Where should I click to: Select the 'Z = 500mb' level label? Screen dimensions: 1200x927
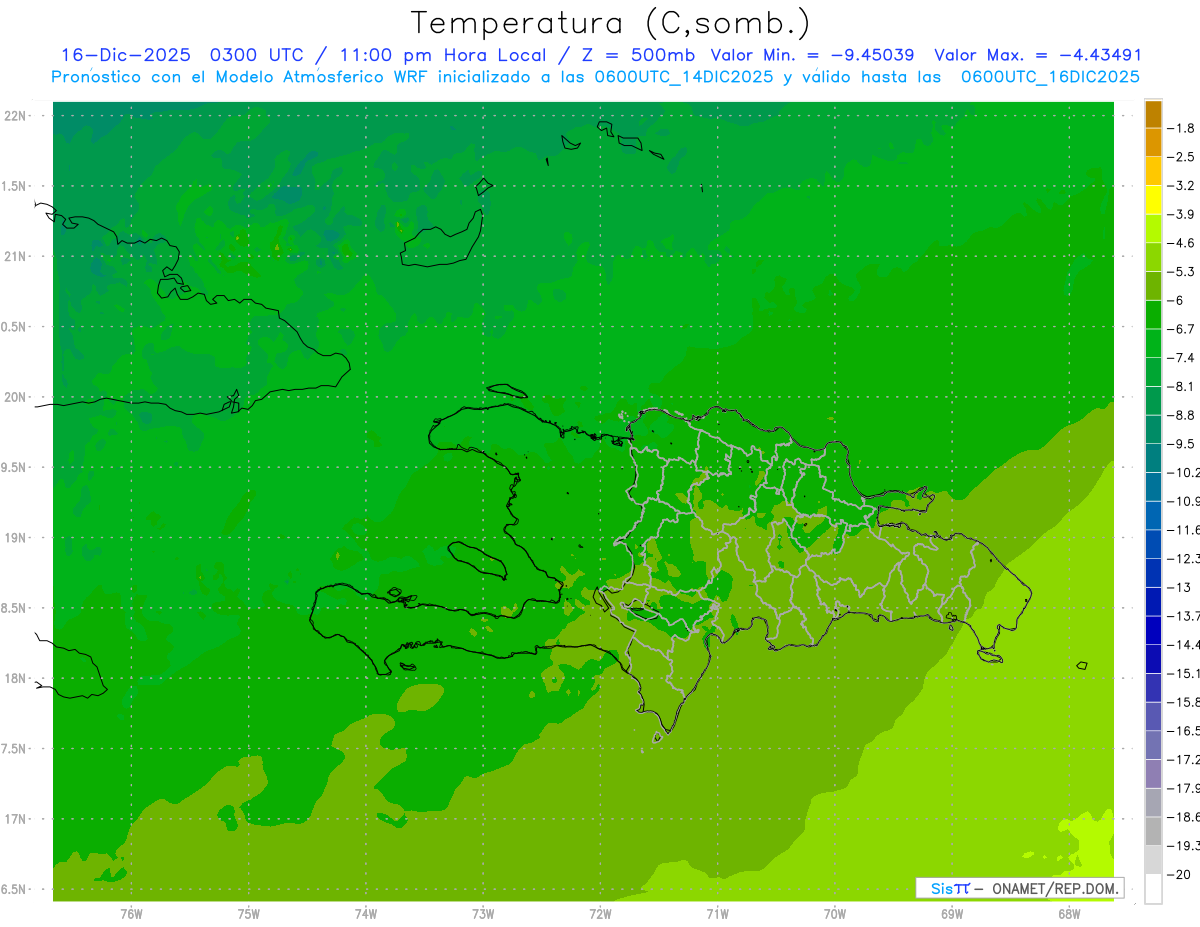[638, 55]
